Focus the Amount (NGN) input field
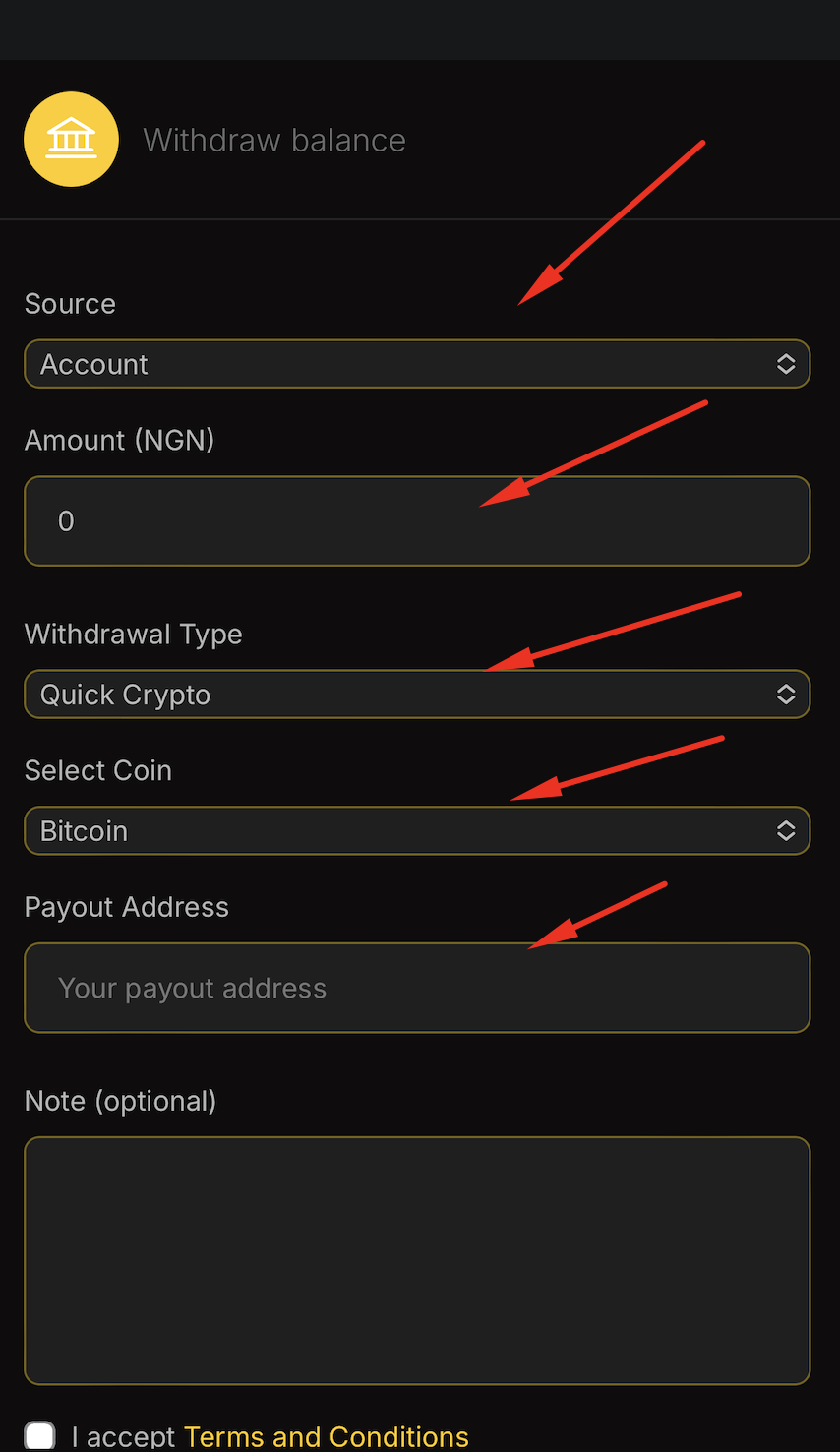 click(417, 521)
